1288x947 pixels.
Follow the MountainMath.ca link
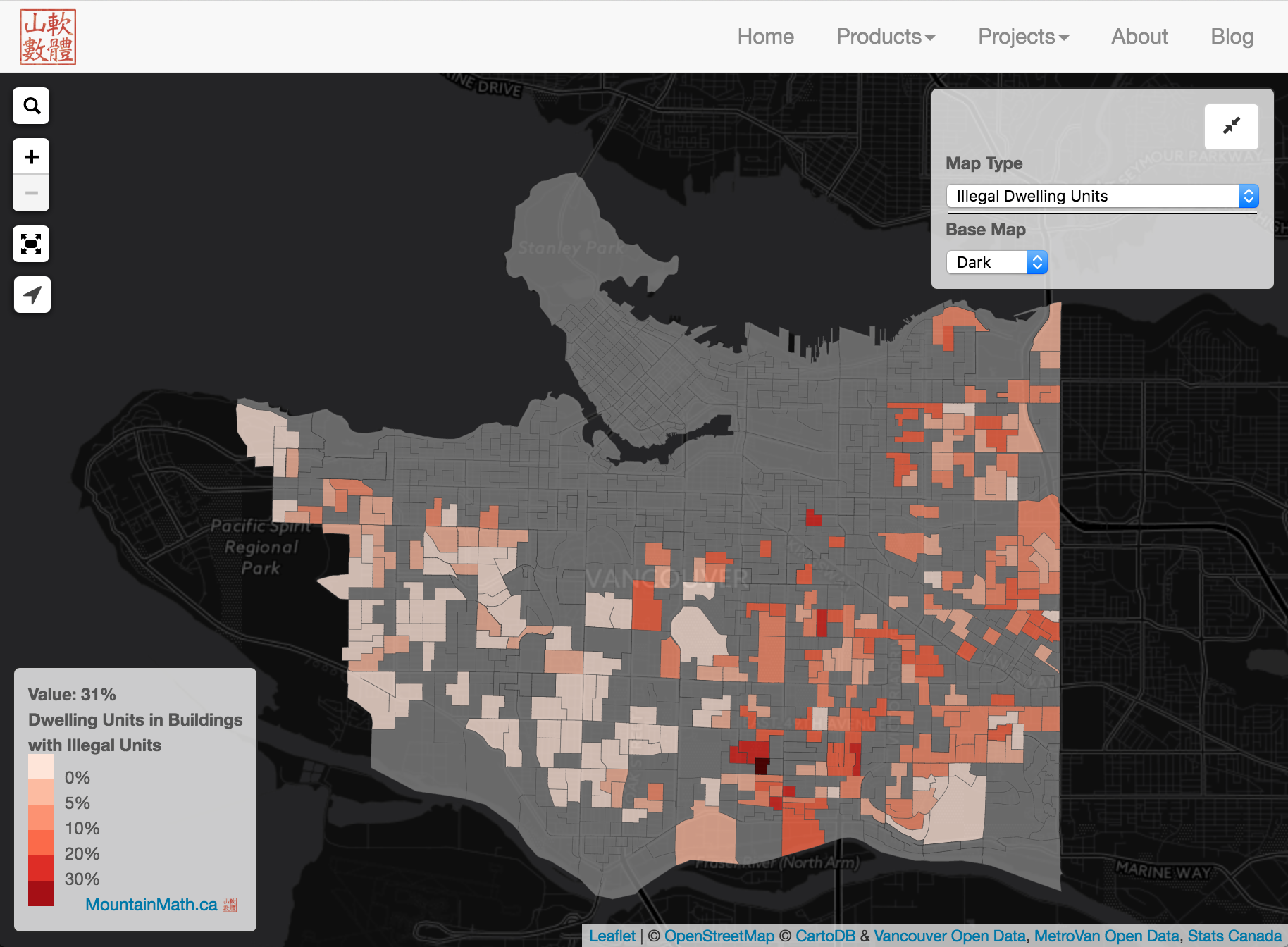point(151,905)
